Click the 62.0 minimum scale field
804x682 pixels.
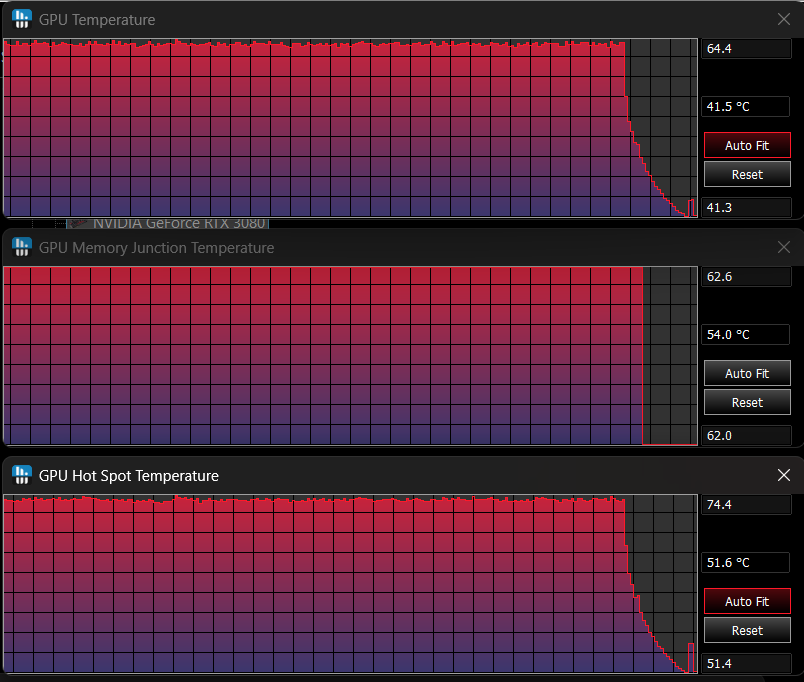point(746,435)
